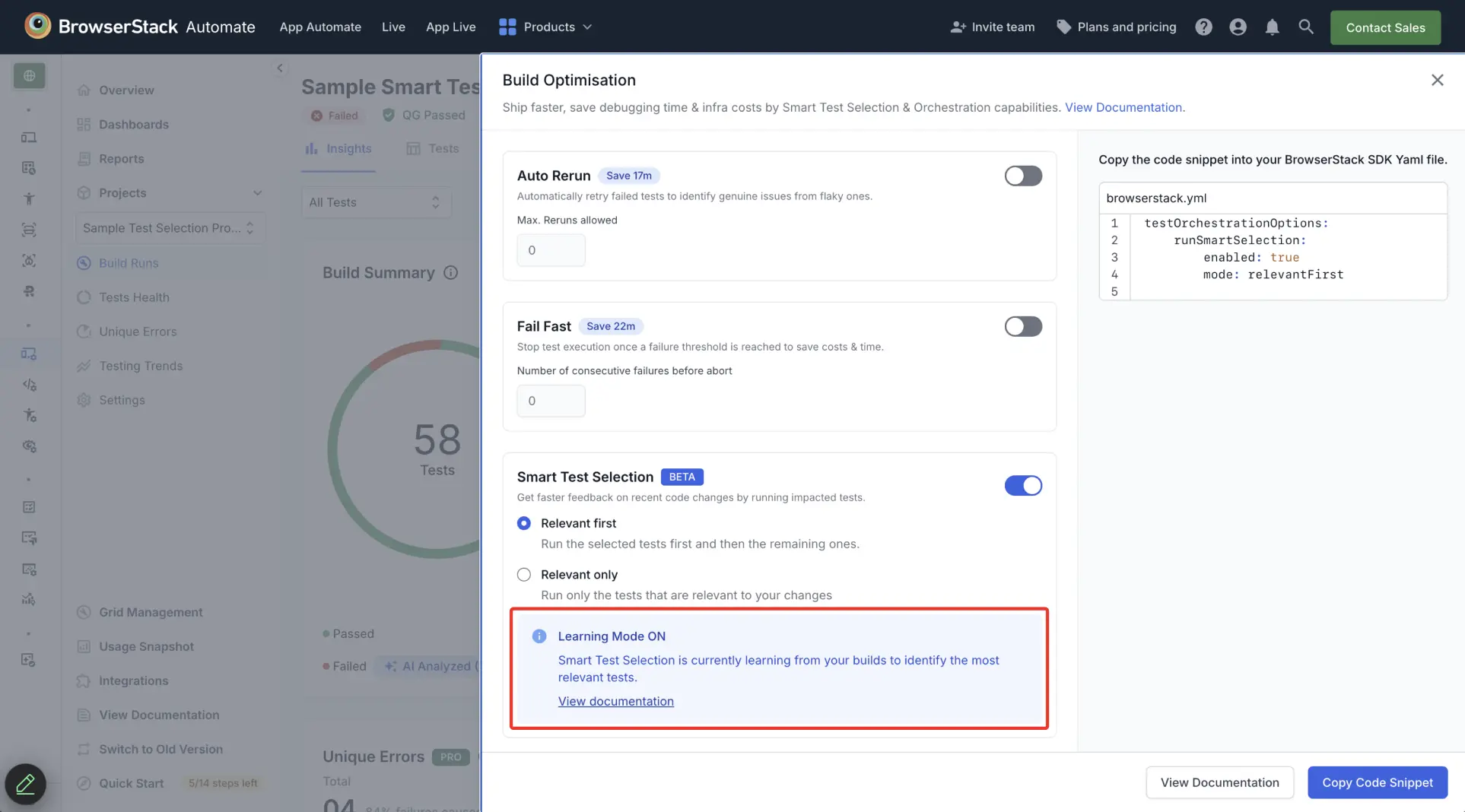
Task: Click the Copy Code Snippet button
Action: 1377,782
